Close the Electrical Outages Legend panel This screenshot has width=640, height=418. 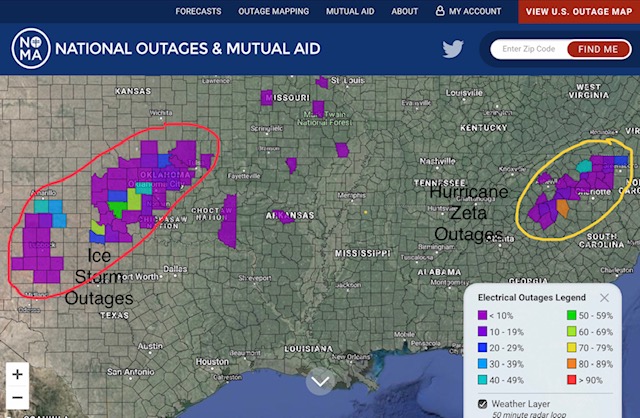pos(604,298)
